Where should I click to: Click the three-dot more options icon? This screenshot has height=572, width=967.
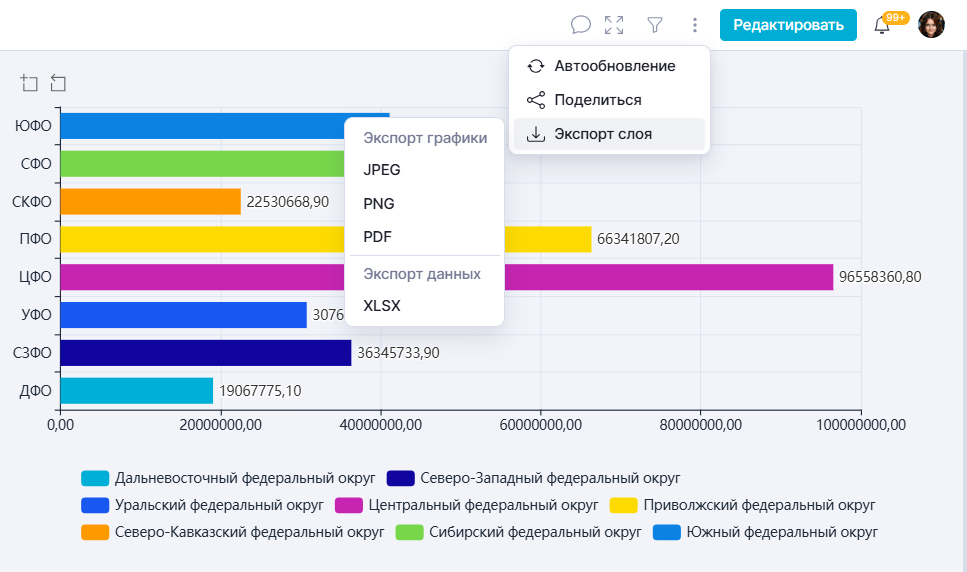[x=695, y=25]
